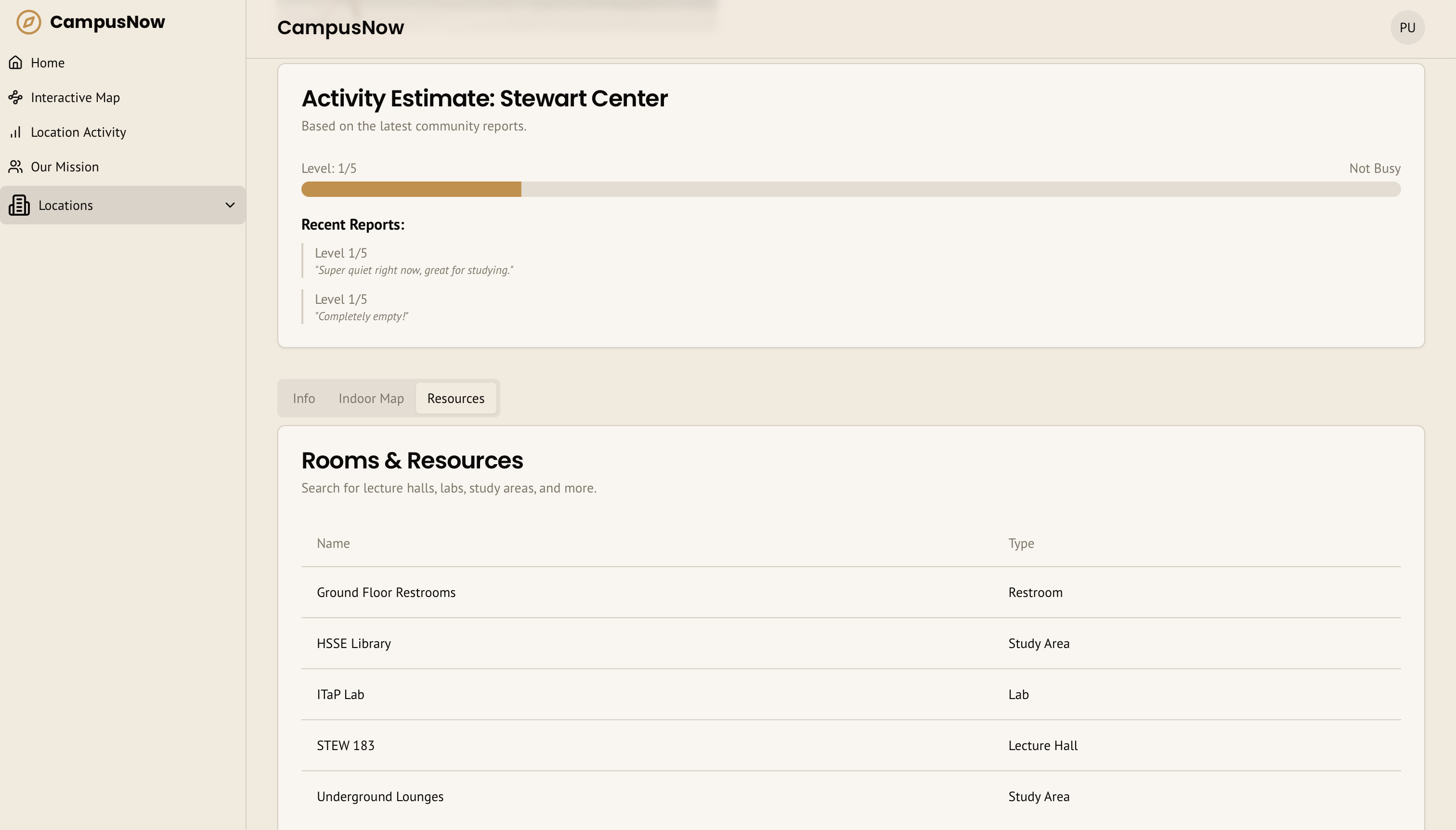Click the Type column header
Image resolution: width=1456 pixels, height=830 pixels.
pos(1020,543)
